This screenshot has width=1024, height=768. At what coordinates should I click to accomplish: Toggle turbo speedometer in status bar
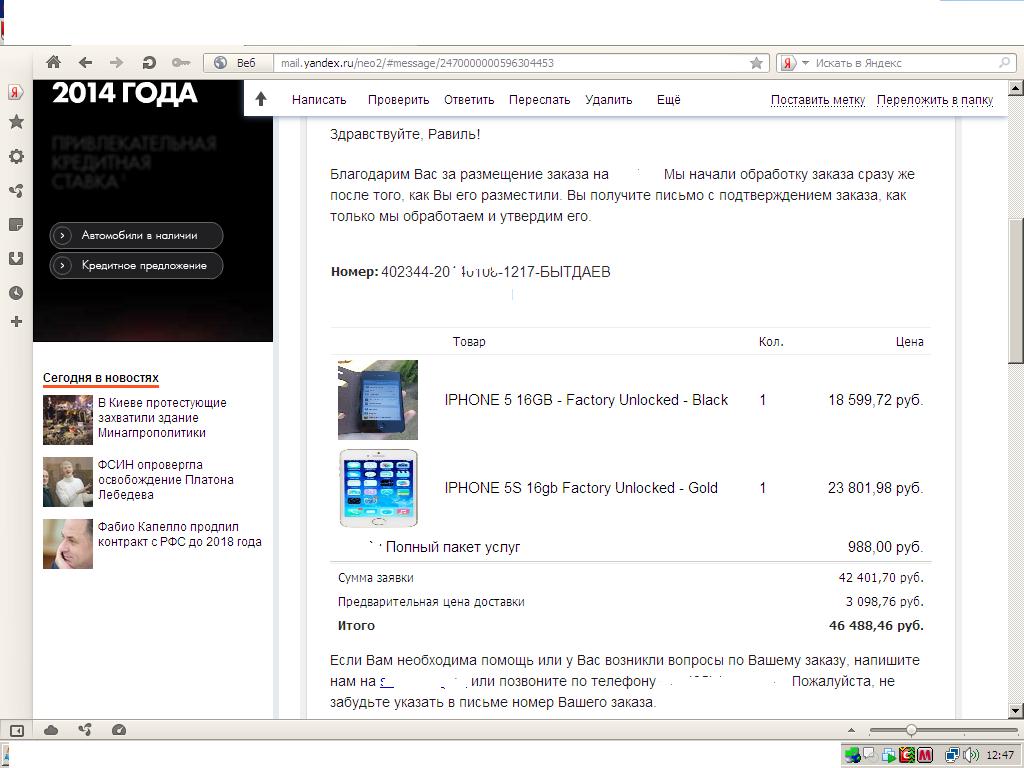(x=119, y=730)
